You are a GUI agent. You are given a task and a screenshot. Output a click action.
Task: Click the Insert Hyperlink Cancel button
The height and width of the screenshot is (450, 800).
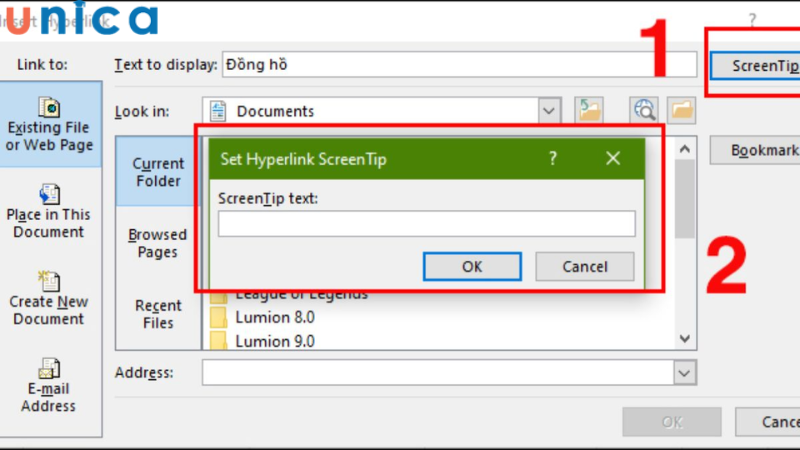pos(768,421)
